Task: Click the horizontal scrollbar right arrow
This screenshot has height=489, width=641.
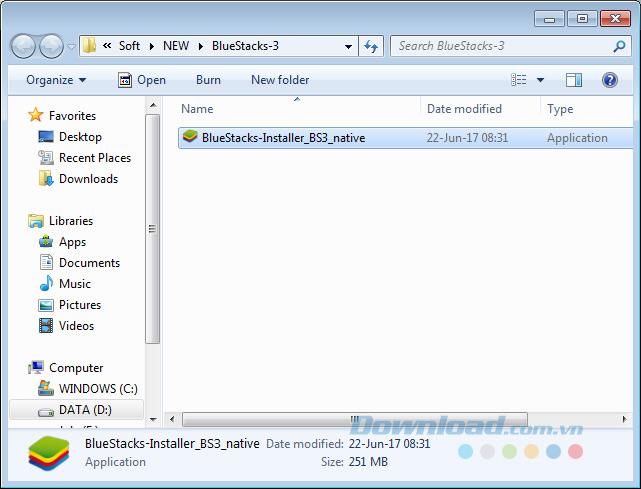Action: pyautogui.click(x=624, y=419)
